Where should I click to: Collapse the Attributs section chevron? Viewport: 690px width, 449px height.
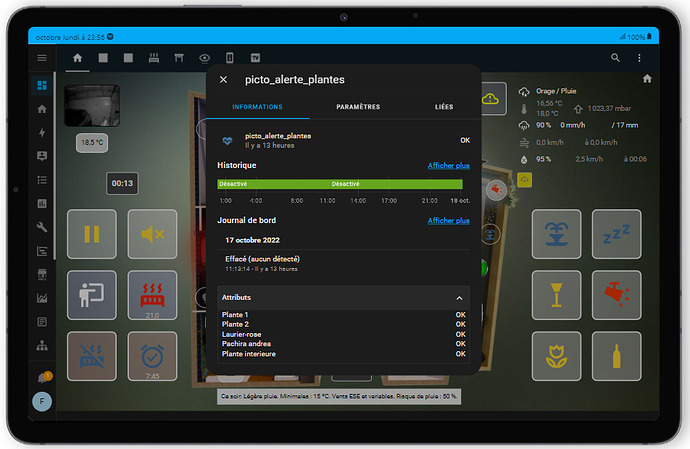459,298
